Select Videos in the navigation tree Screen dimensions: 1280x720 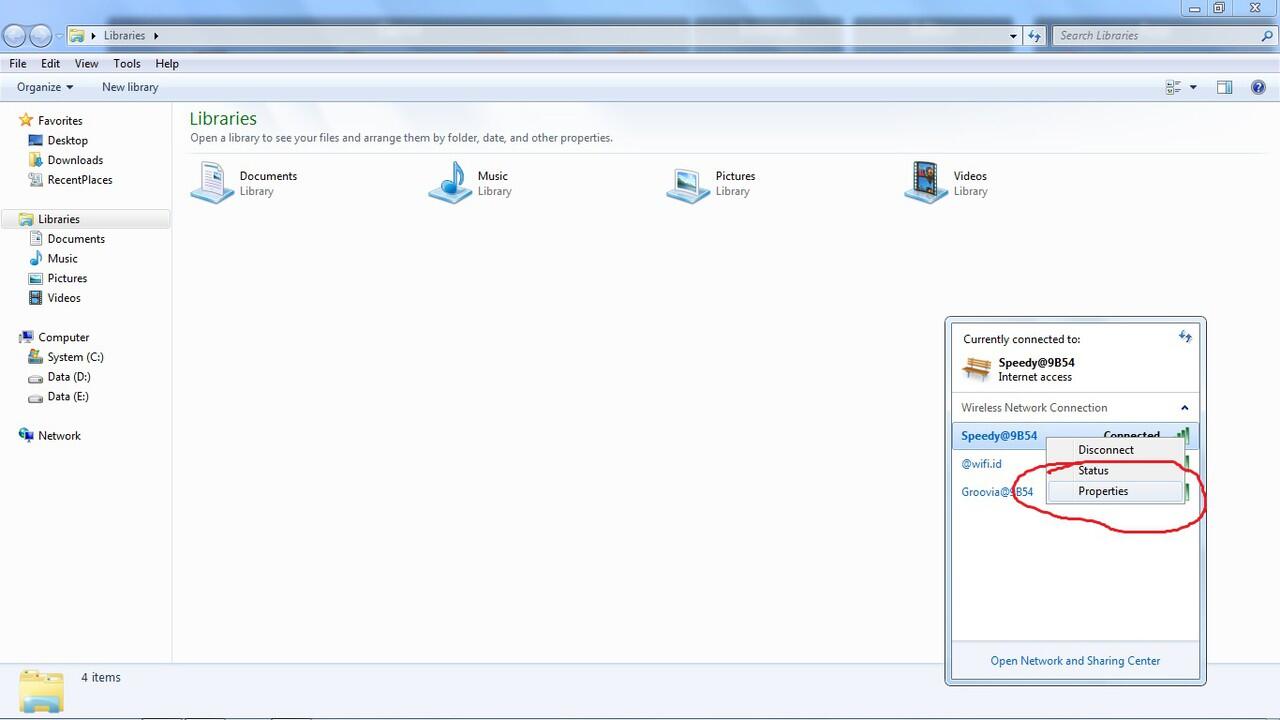point(64,298)
